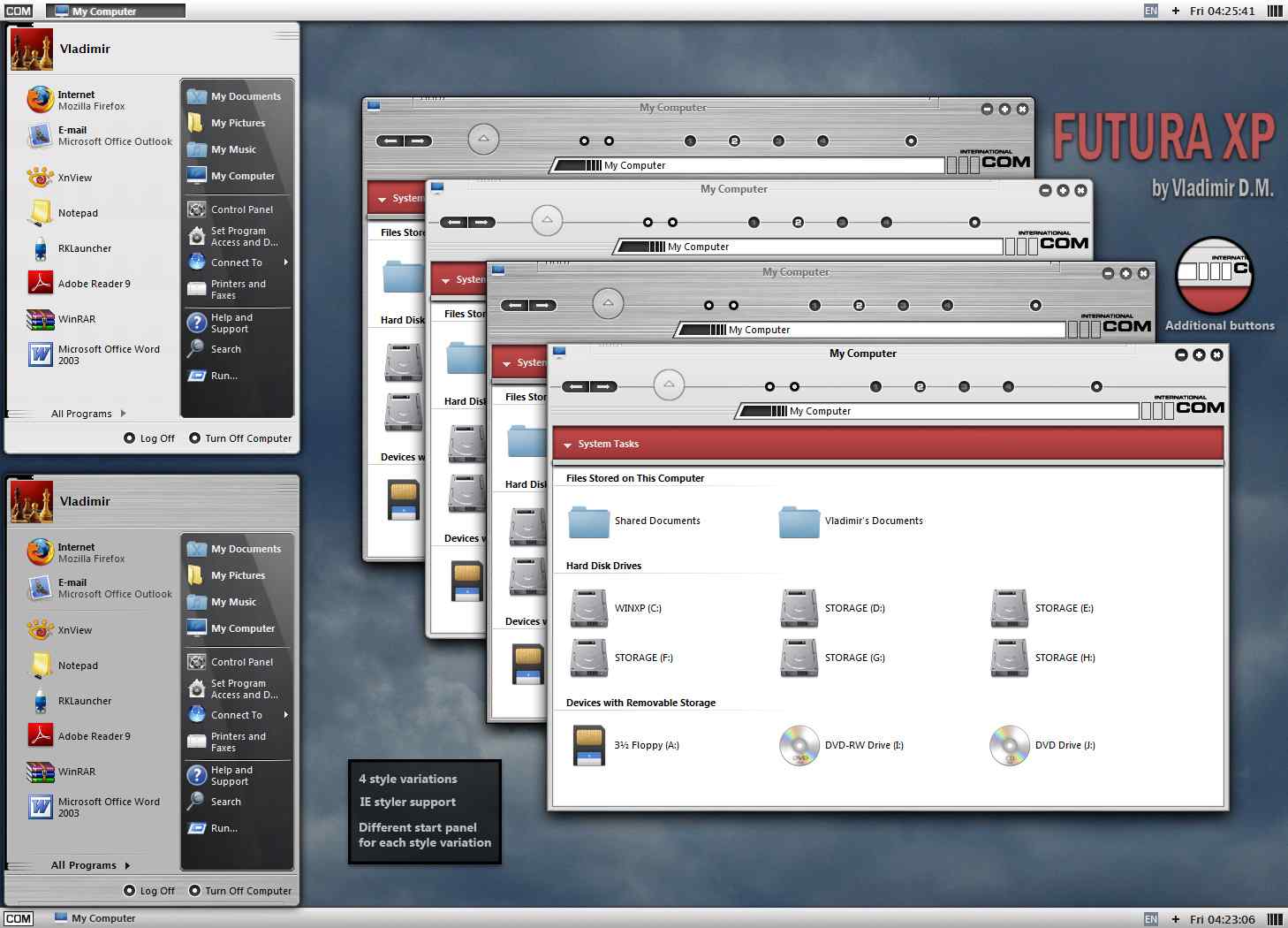Click the clock on the bottom taskbar
Screen dimensions: 1288x928
pyautogui.click(x=1222, y=919)
